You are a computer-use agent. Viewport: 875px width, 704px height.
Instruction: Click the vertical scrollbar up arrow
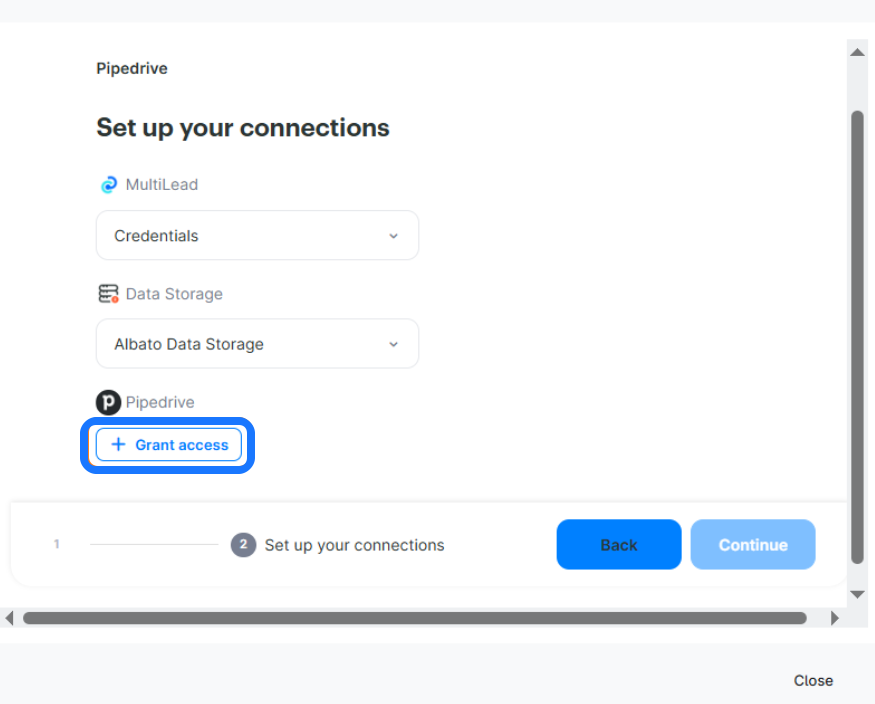(x=857, y=51)
